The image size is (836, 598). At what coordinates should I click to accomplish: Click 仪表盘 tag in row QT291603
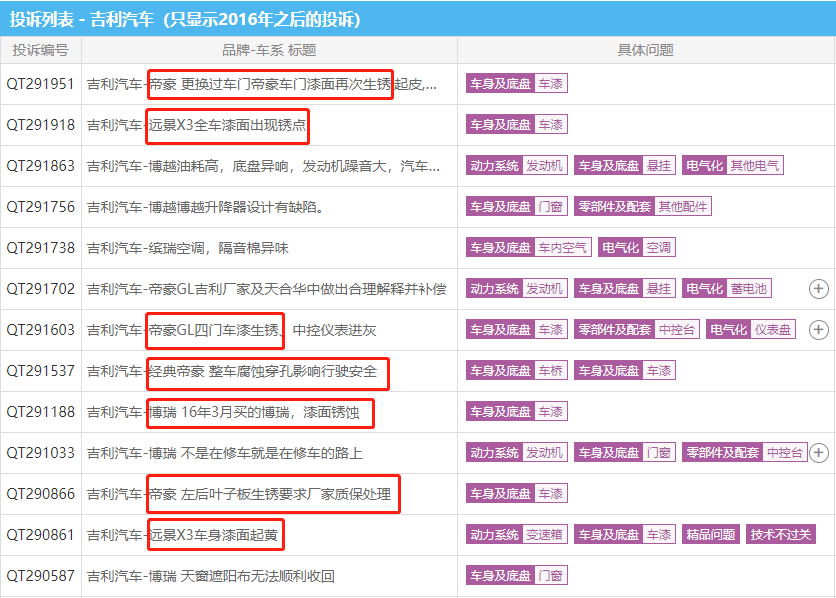tap(773, 330)
